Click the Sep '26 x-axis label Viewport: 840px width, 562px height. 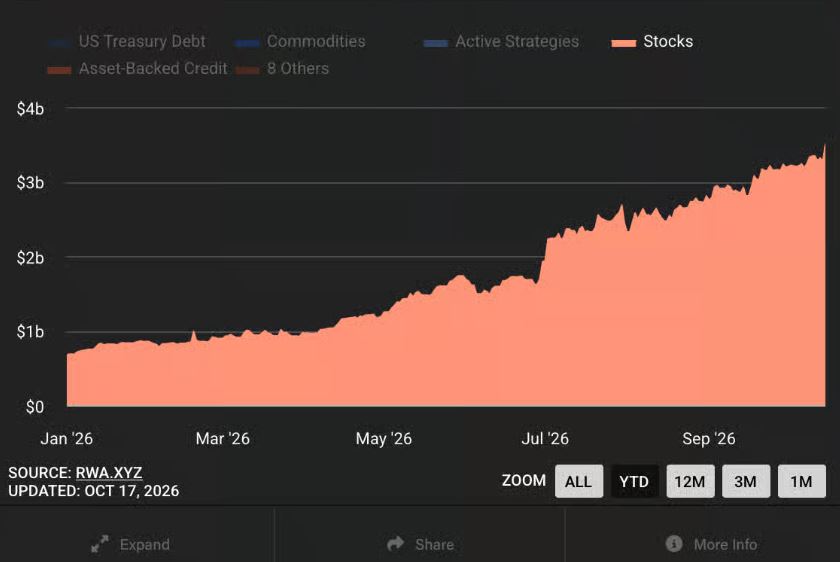point(709,439)
